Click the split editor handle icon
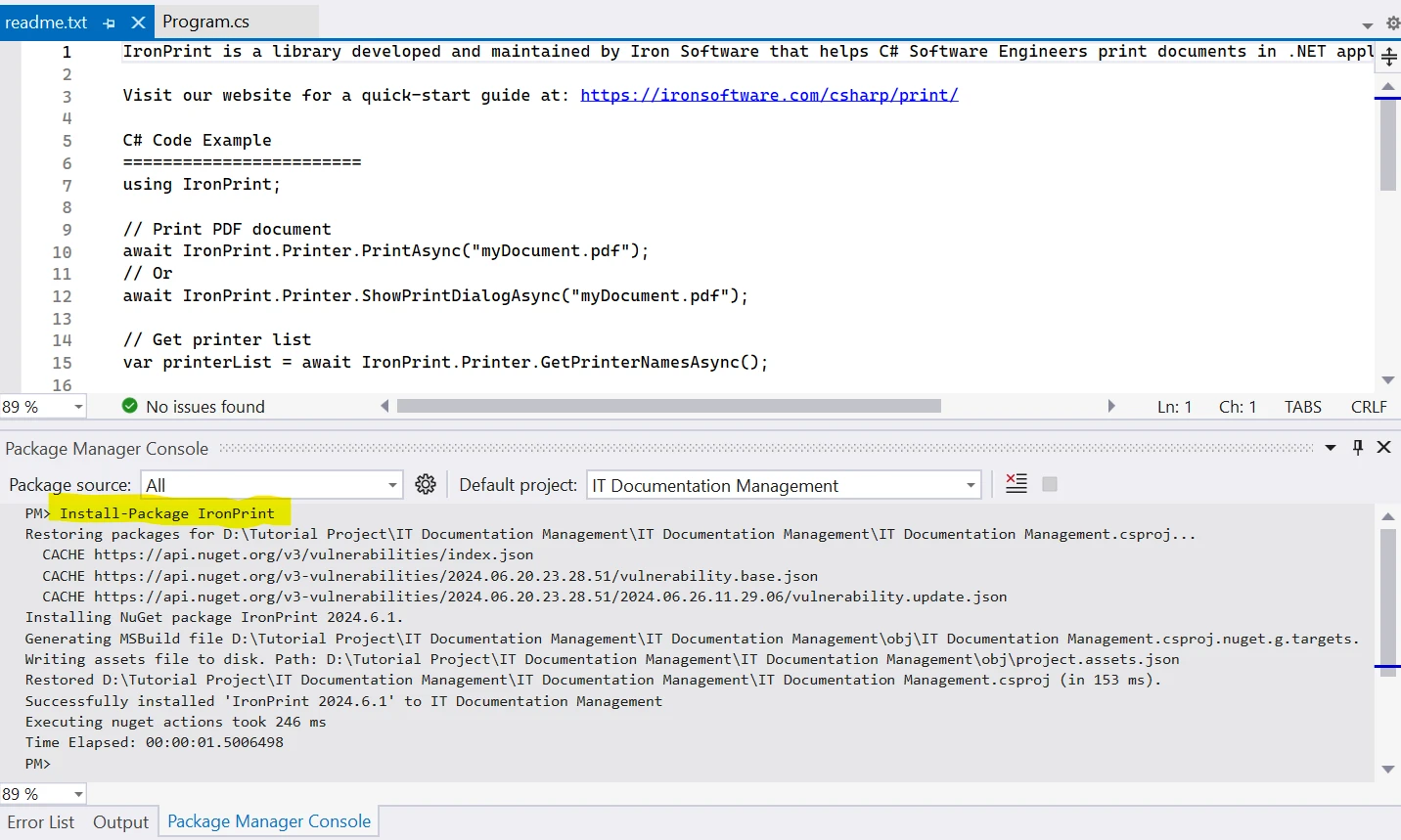Screen dimensions: 1401x840 pos(1388,58)
